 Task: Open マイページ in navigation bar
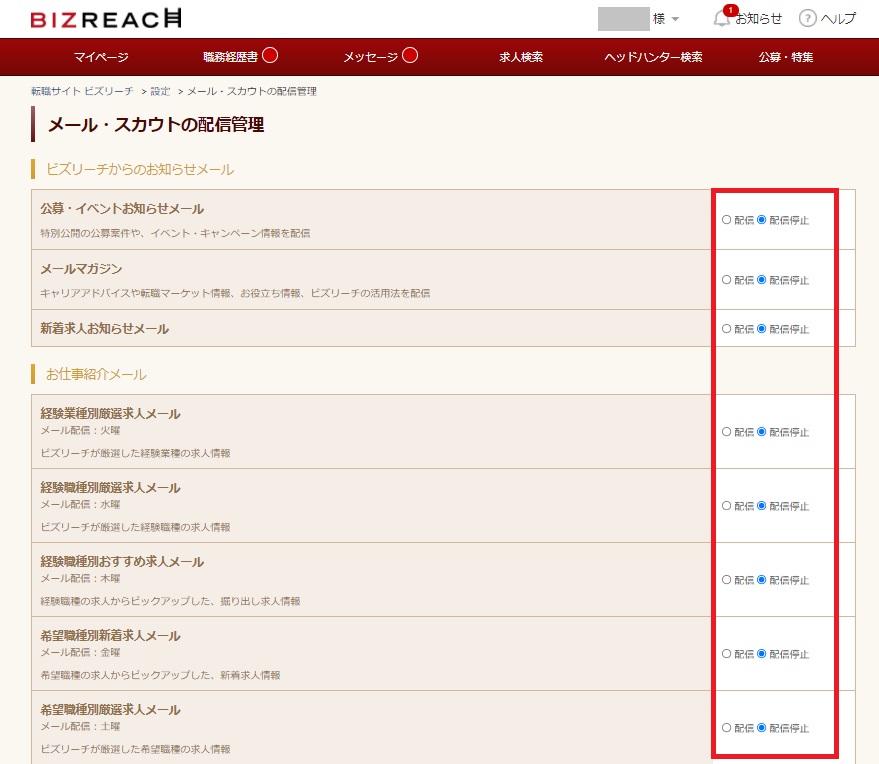[x=101, y=57]
